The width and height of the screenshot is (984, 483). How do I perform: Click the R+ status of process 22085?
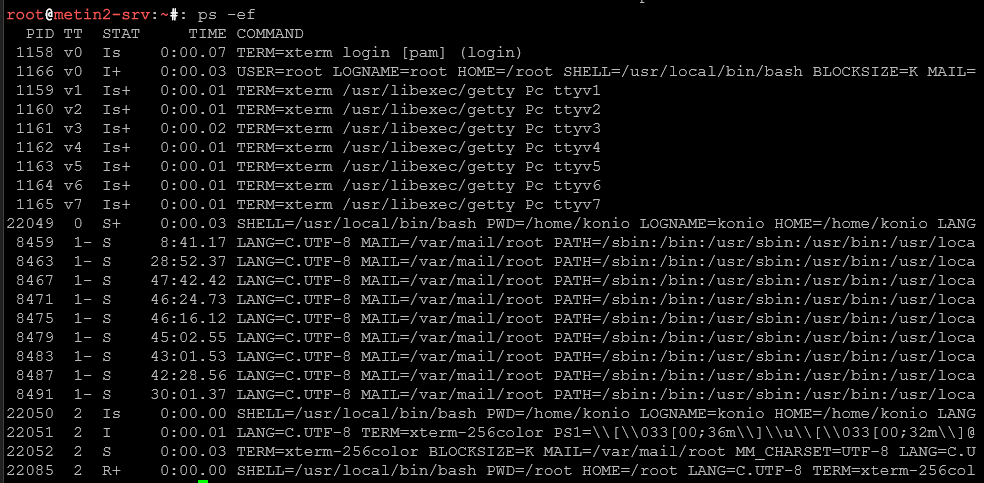111,470
